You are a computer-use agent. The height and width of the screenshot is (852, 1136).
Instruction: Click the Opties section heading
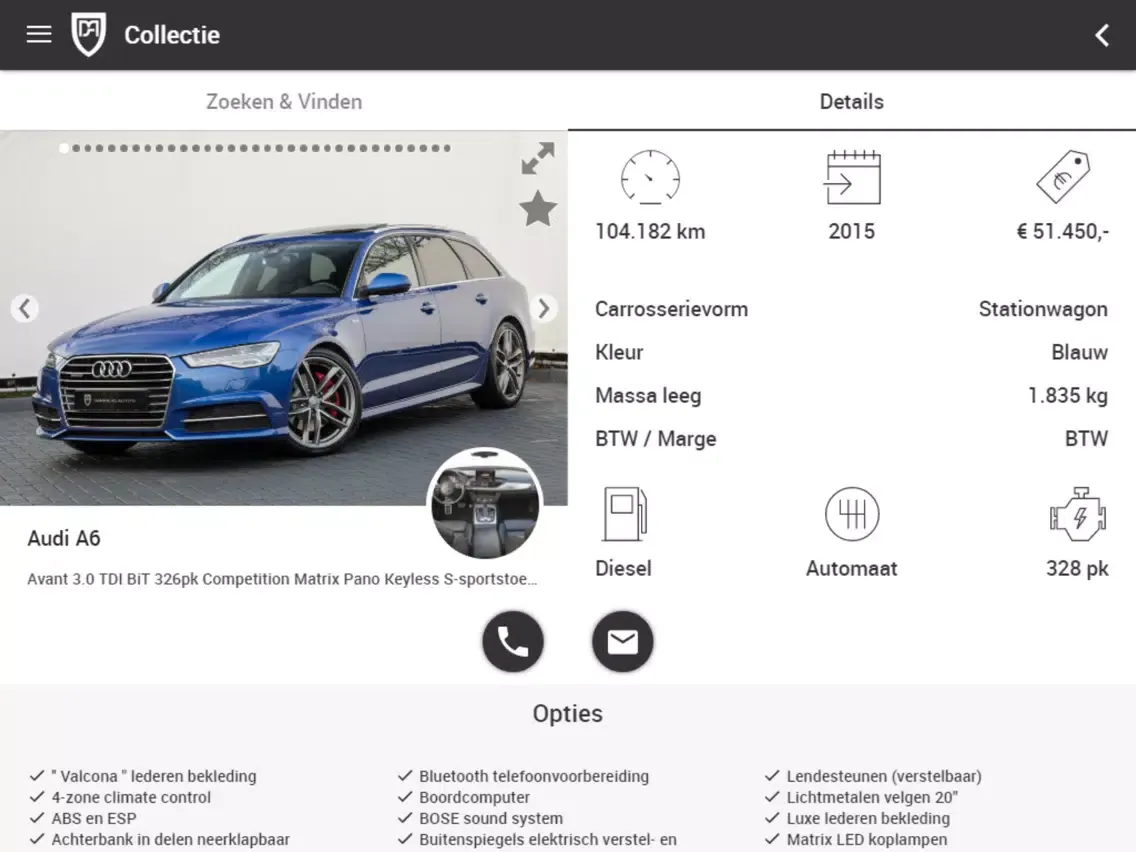tap(568, 714)
